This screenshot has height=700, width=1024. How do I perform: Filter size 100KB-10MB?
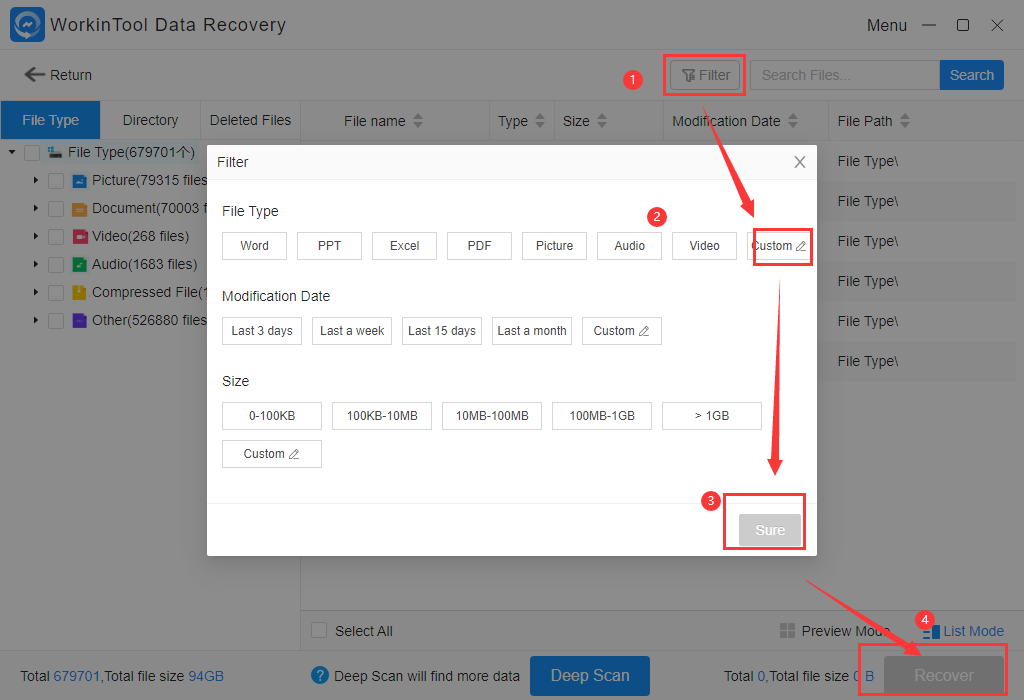(382, 415)
